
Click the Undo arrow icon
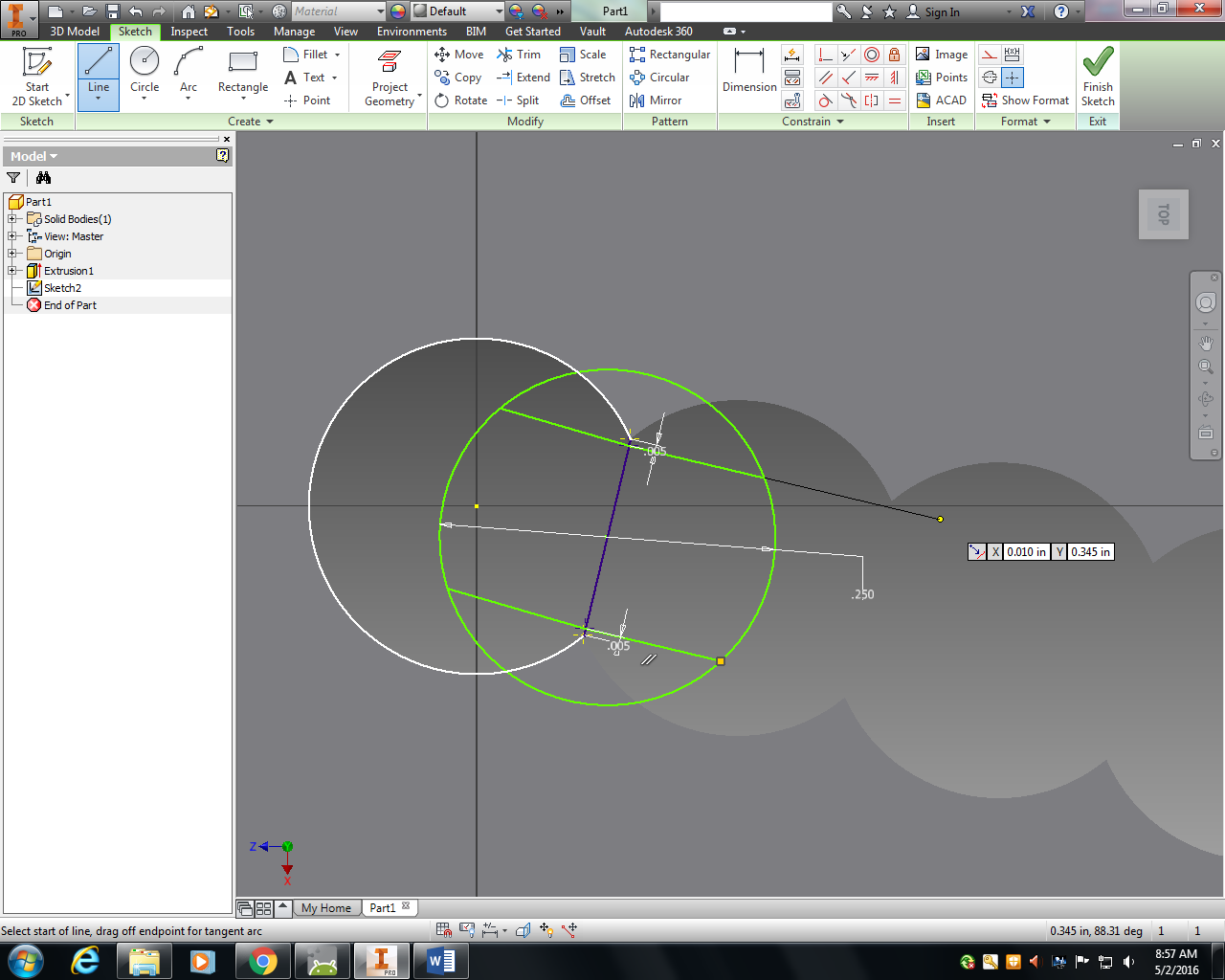pyautogui.click(x=136, y=11)
